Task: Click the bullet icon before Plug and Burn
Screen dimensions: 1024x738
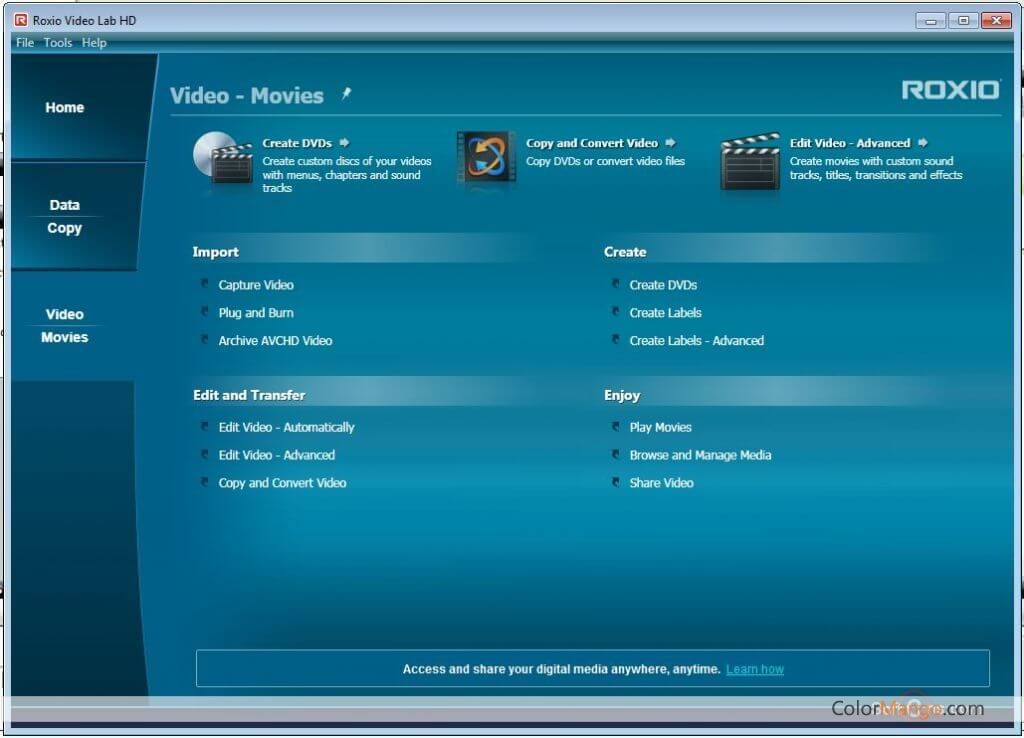Action: tap(204, 312)
